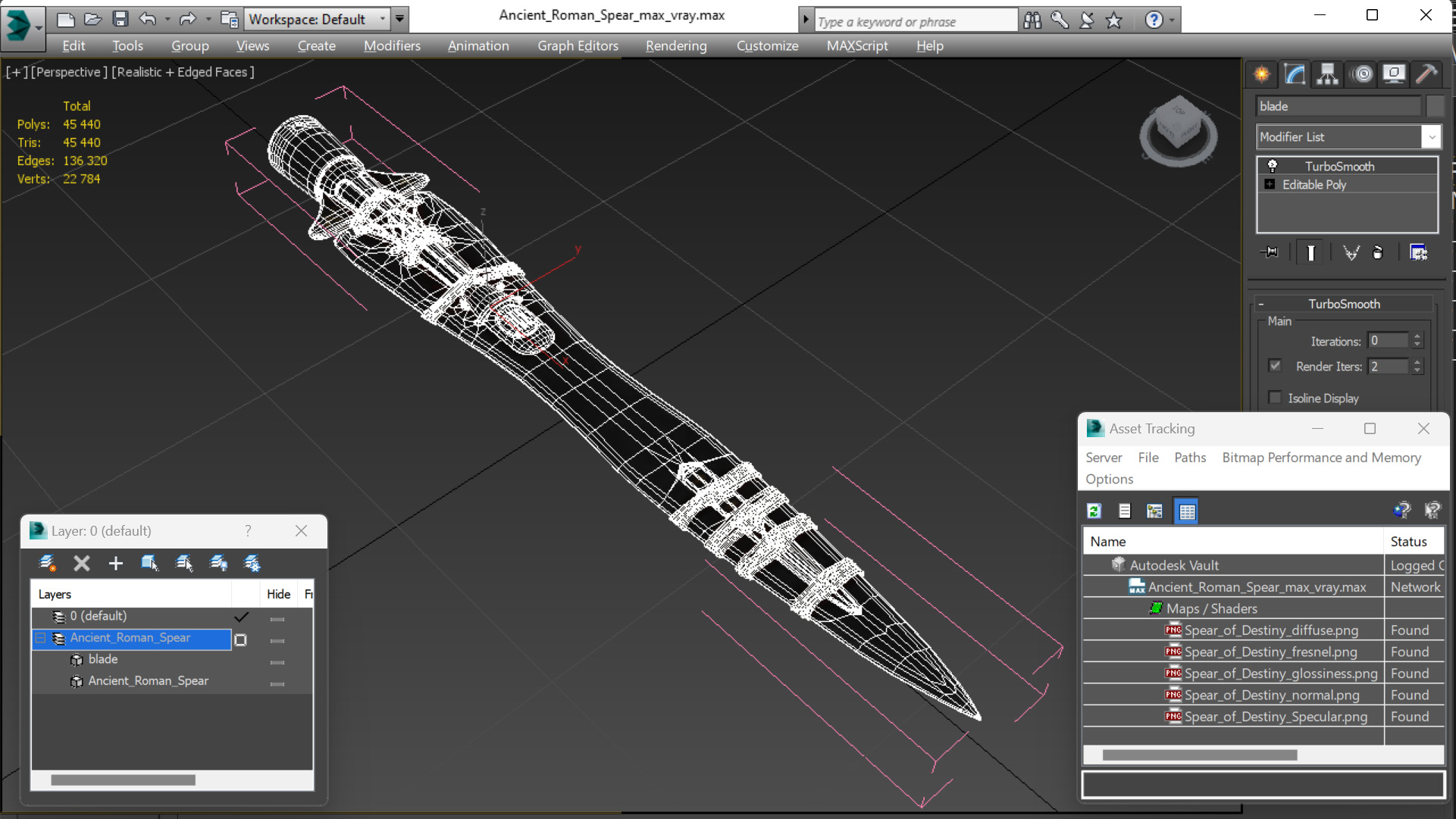The height and width of the screenshot is (819, 1456).
Task: Click the ViewCube in the viewport
Action: pos(1178,130)
